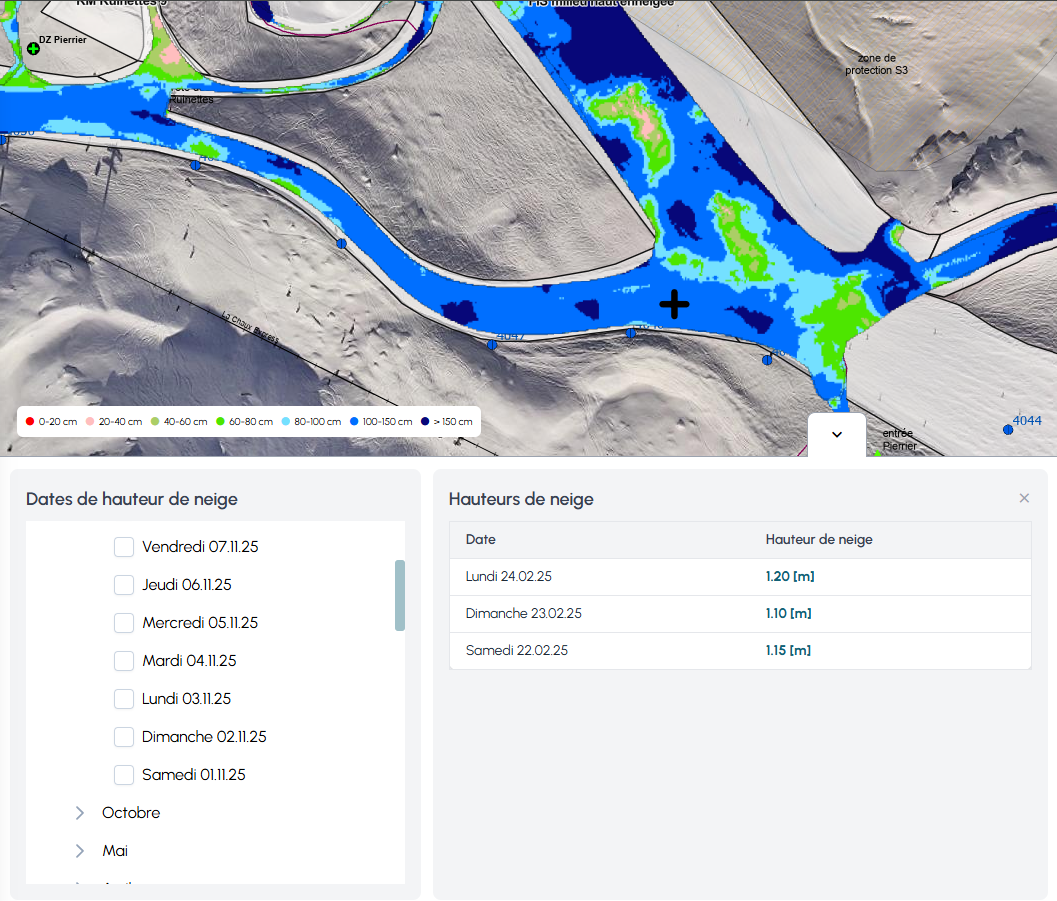
Task: Select the blue hydrant marker 4047
Action: [x=492, y=345]
